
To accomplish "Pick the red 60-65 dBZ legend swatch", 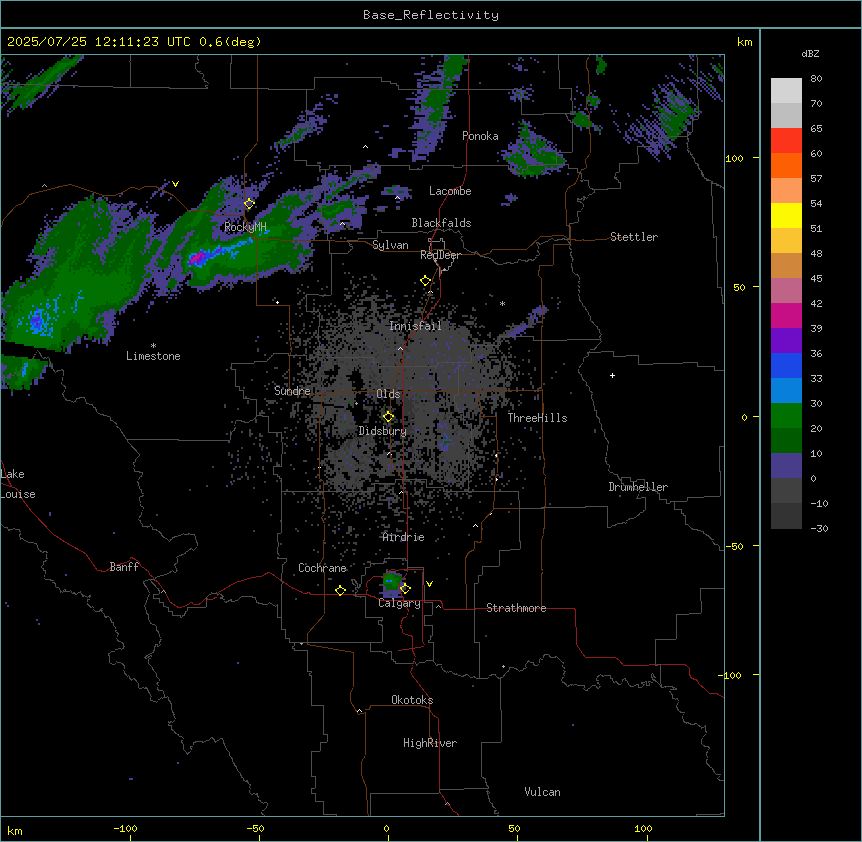I will point(786,140).
